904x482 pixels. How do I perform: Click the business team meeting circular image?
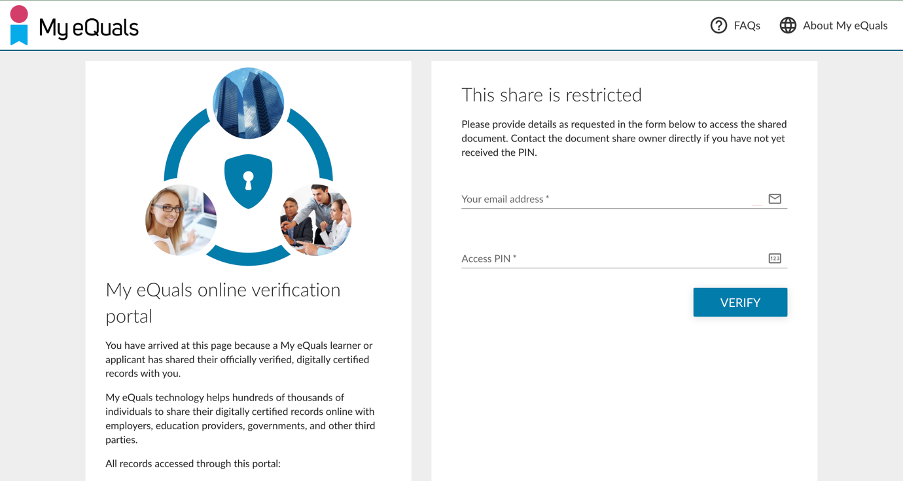click(x=315, y=220)
